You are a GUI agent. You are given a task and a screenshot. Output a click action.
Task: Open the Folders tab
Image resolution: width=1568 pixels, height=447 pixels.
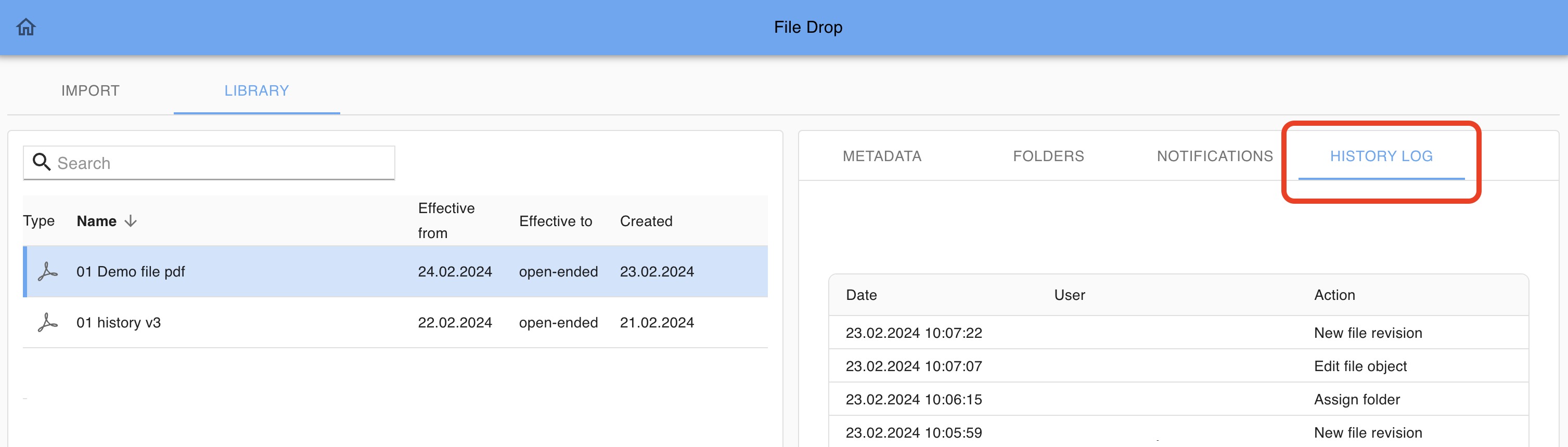pyautogui.click(x=1048, y=156)
